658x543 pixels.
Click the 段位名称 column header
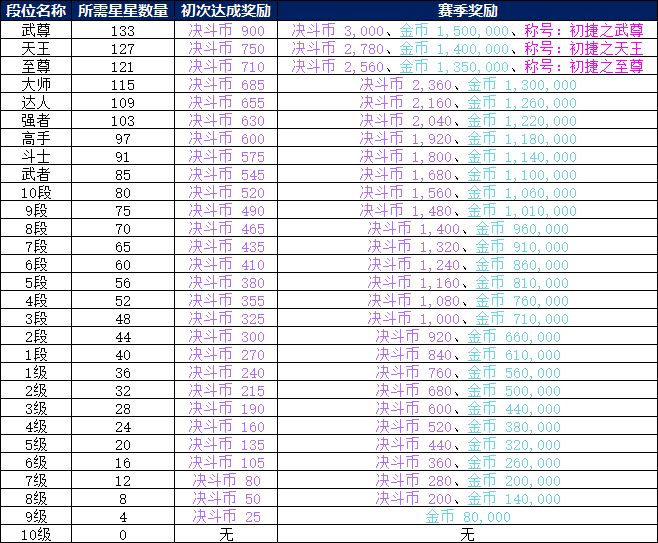pos(36,10)
